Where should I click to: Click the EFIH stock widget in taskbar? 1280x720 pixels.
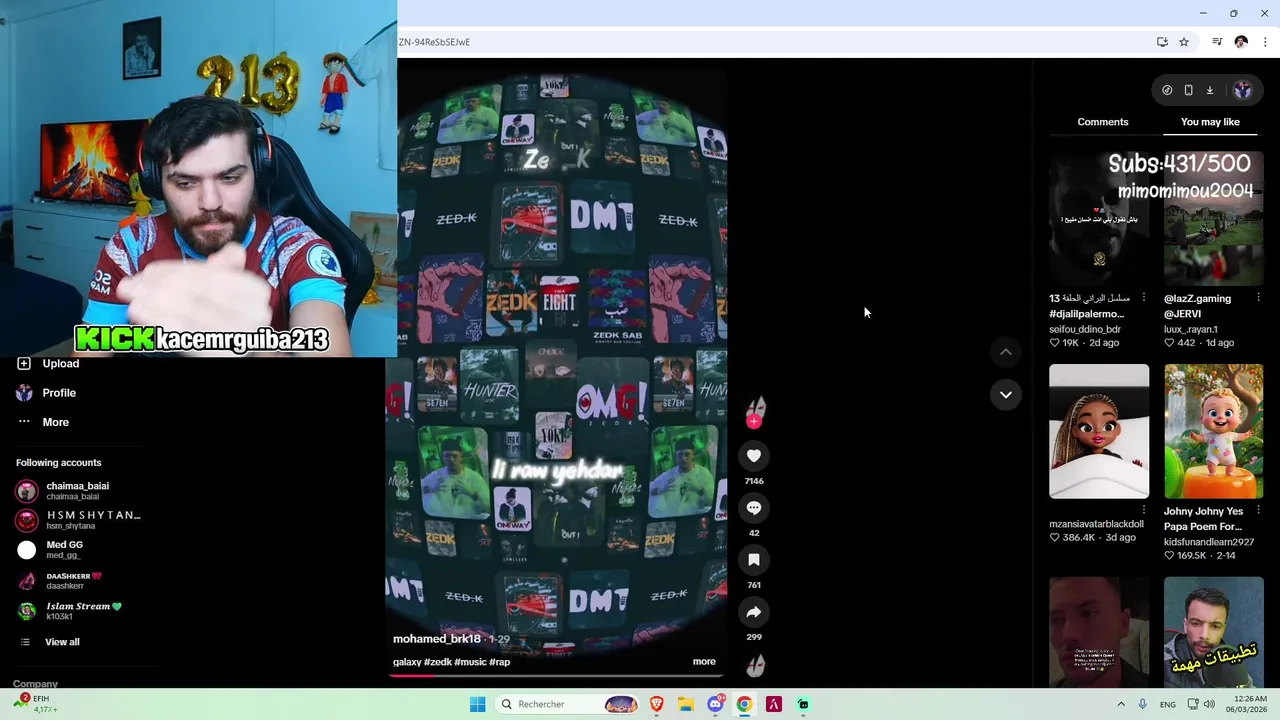click(x=35, y=704)
